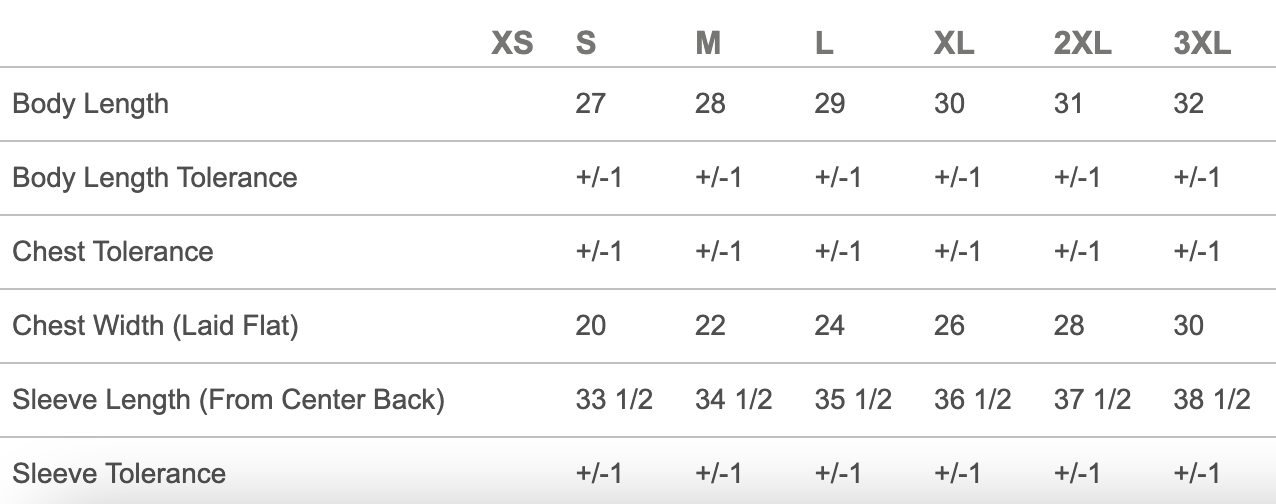Select Body Length value 32 for 3XL

coord(1189,104)
